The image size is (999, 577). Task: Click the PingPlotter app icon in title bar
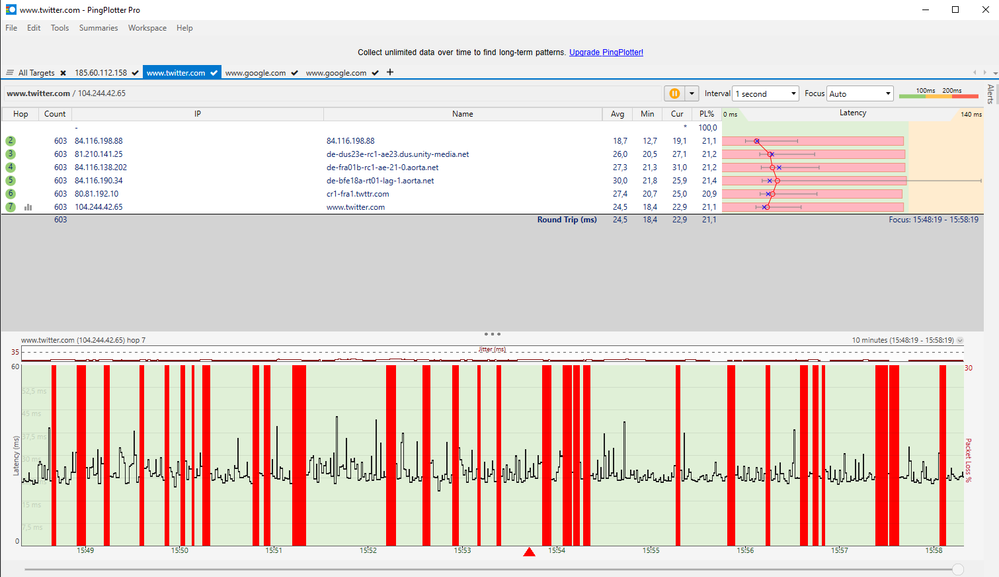point(11,10)
